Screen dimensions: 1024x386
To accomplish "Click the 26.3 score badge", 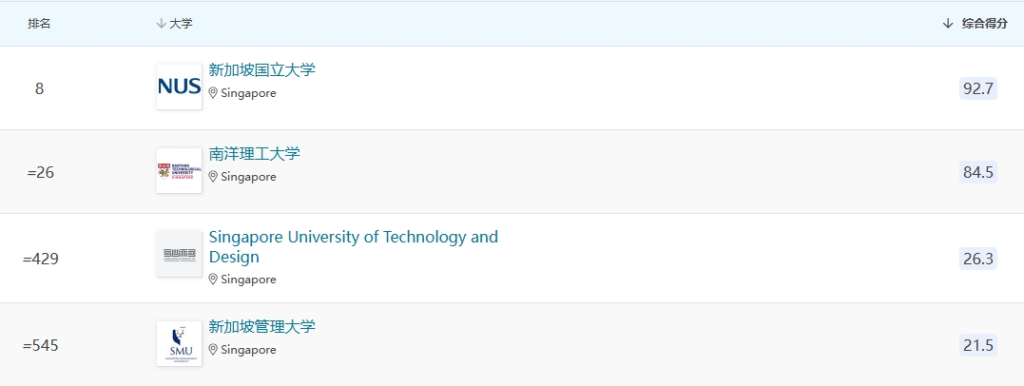I will pos(978,259).
